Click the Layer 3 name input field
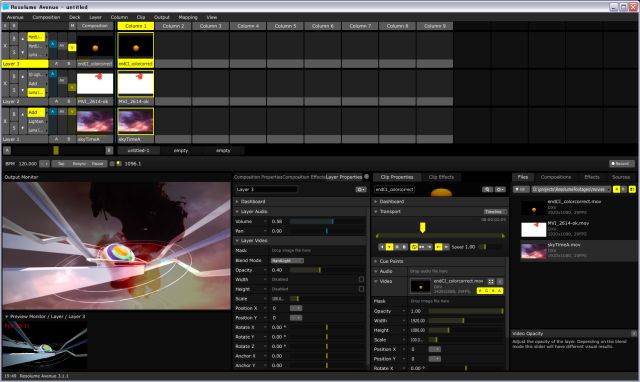The height and width of the screenshot is (382, 640). (267, 189)
